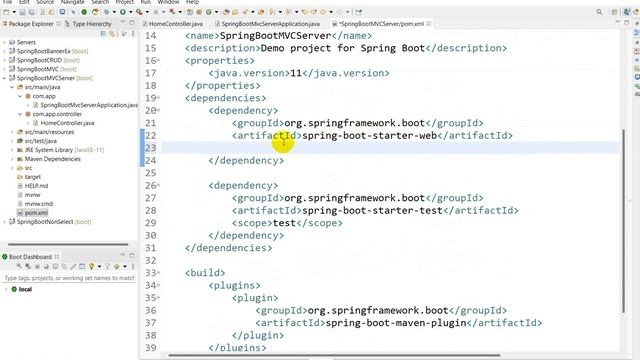Switch to SpringBootMvcServerApplication.java editor tab
The height and width of the screenshot is (360, 640).
click(270, 24)
